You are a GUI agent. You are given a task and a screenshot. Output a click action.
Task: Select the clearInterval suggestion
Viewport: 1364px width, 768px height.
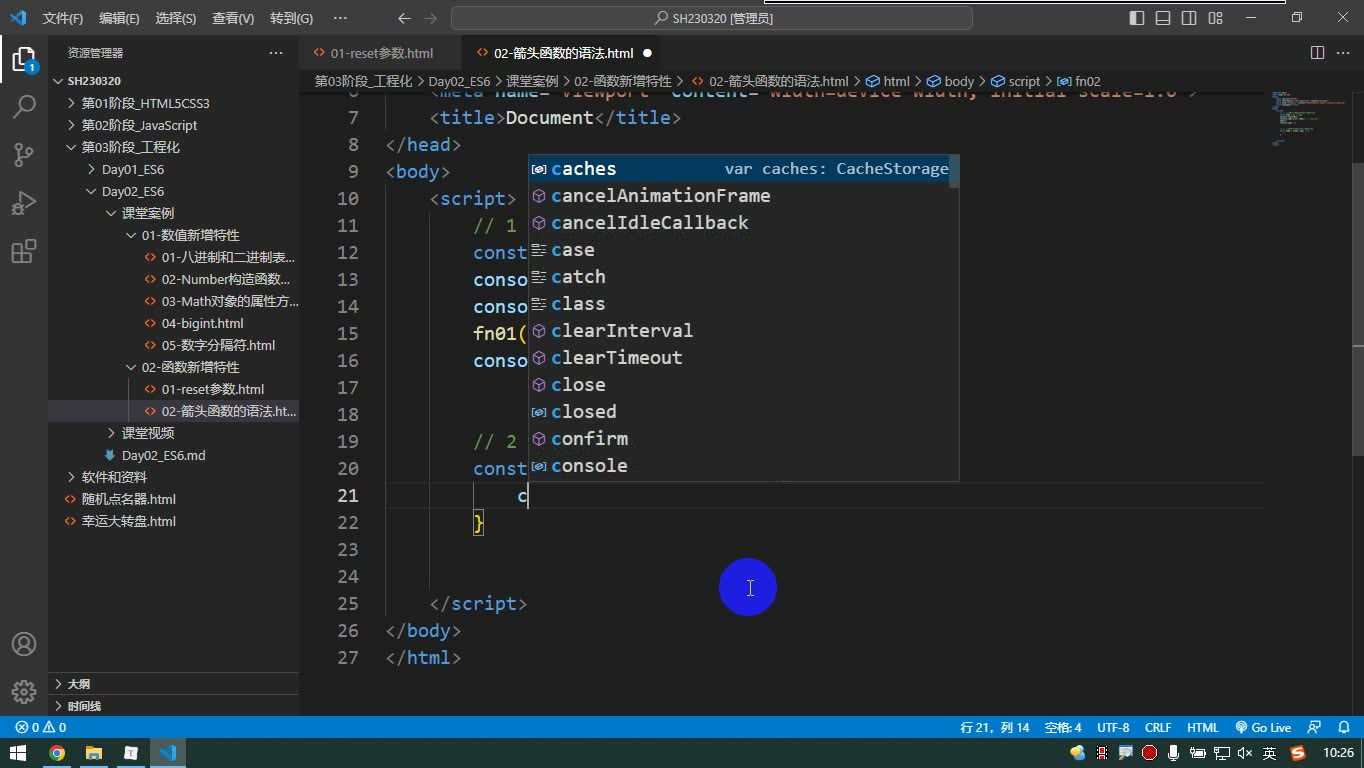[x=743, y=331]
